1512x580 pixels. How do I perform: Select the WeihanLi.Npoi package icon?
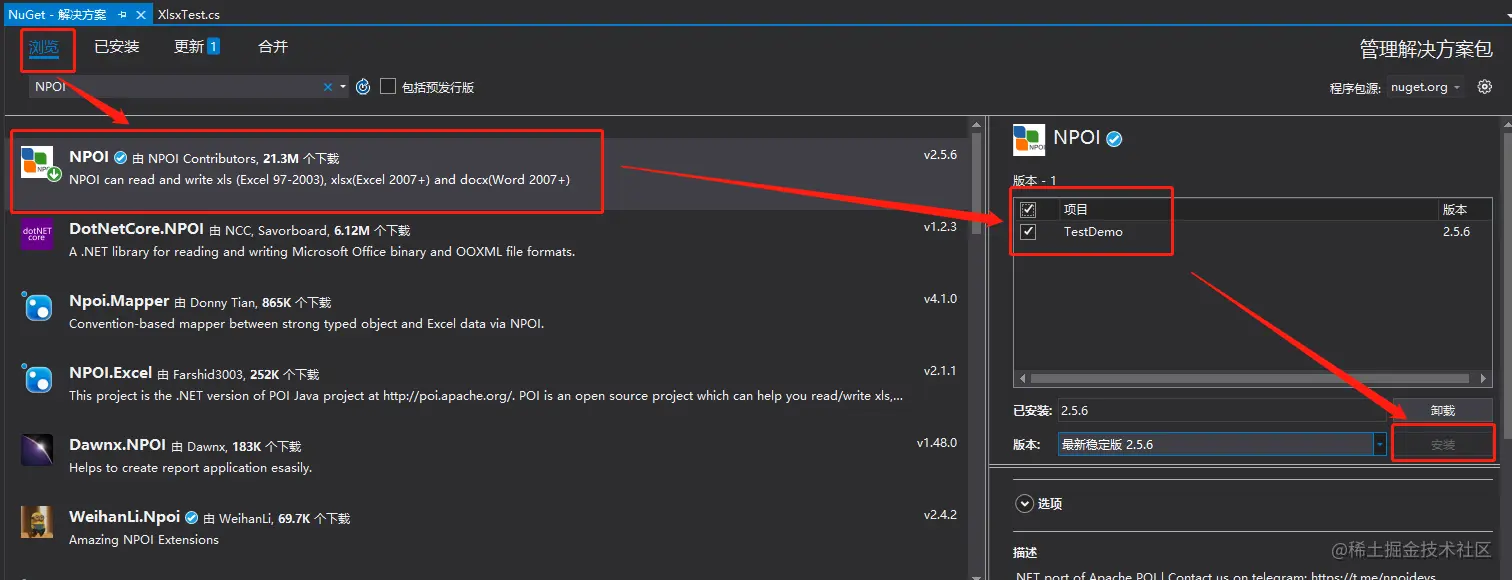37,522
